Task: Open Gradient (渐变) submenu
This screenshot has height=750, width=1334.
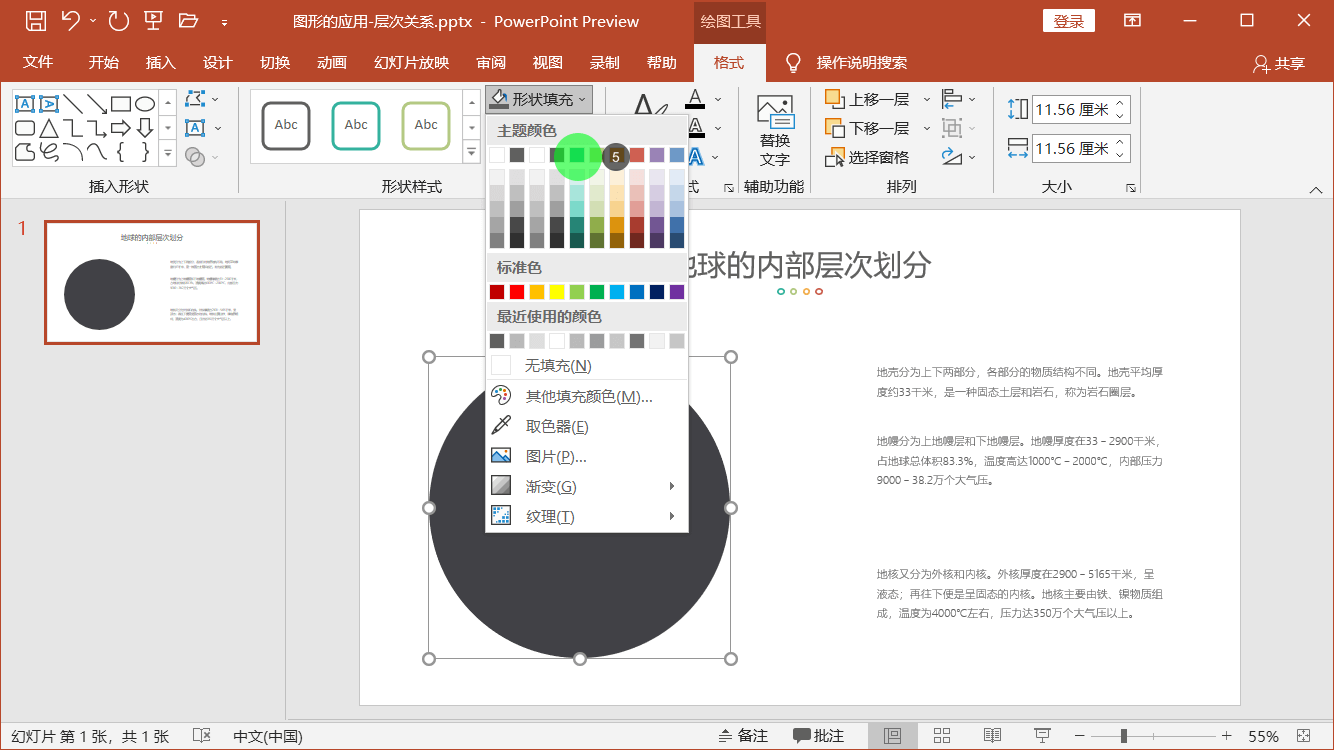Action: click(587, 487)
